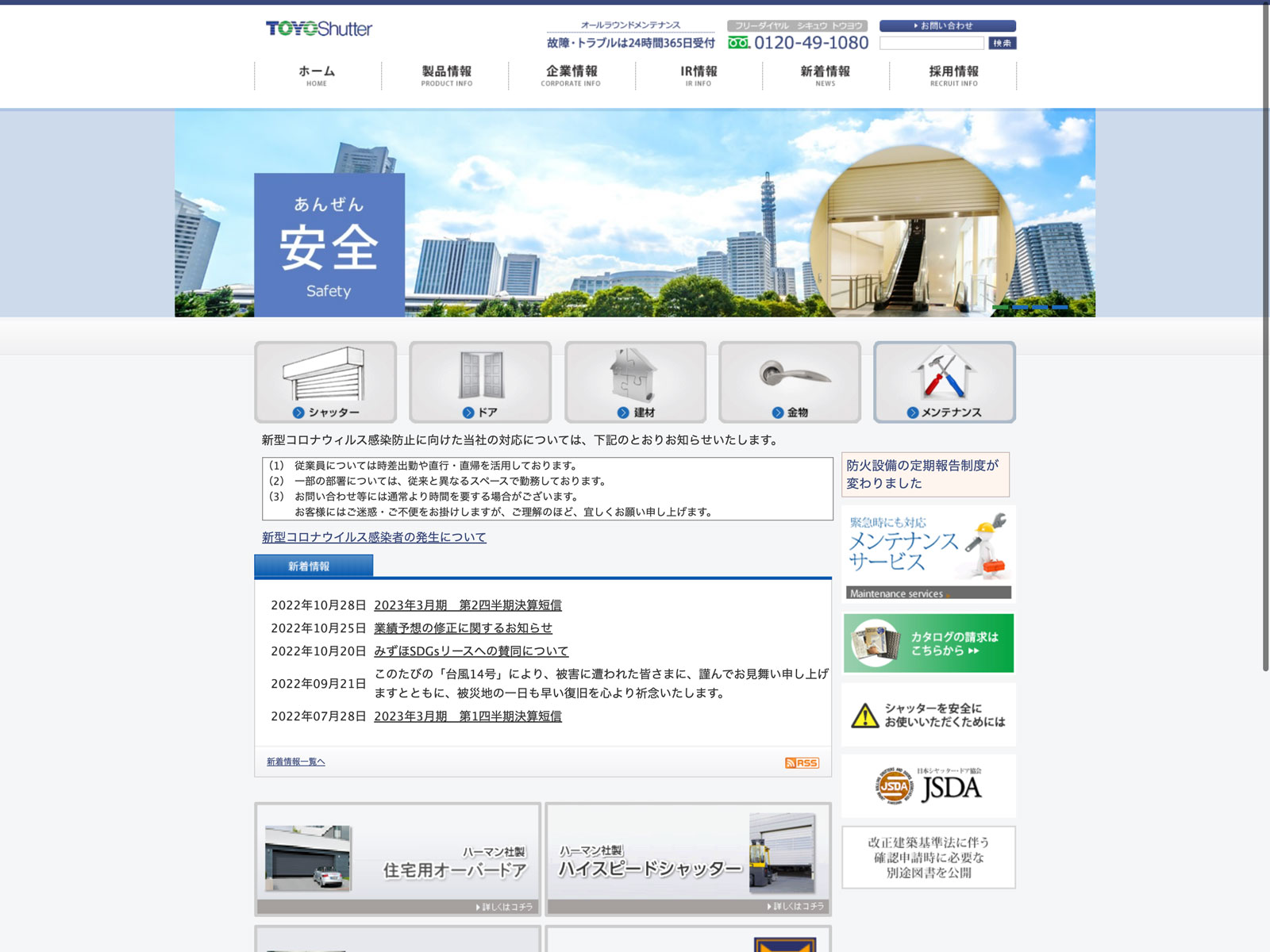
Task: Select the 建材 category tile
Action: coord(635,382)
